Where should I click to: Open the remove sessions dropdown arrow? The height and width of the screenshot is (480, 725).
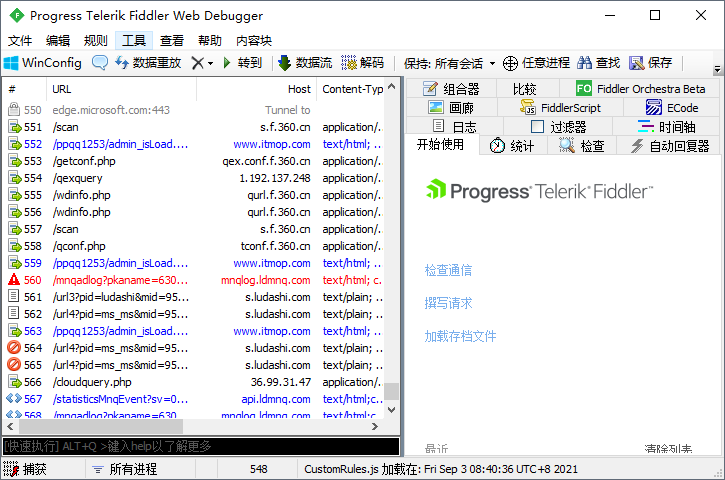click(x=210, y=63)
